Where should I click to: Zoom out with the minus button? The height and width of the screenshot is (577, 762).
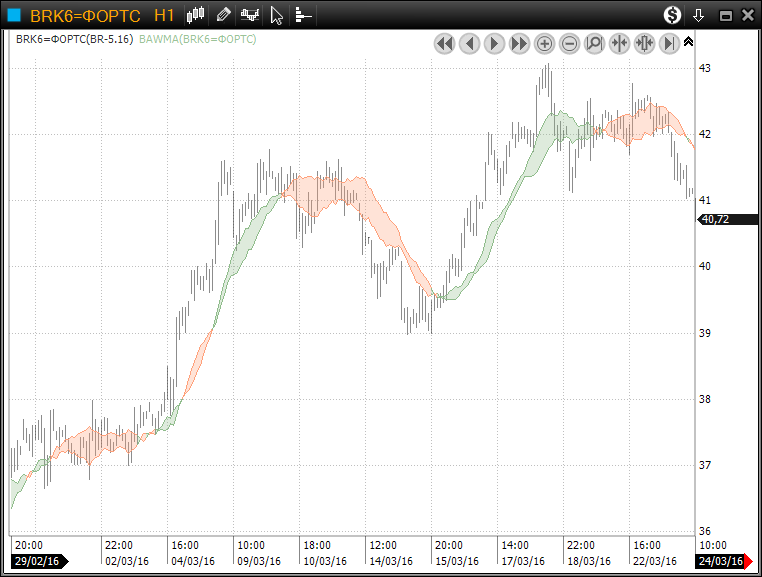click(x=569, y=43)
